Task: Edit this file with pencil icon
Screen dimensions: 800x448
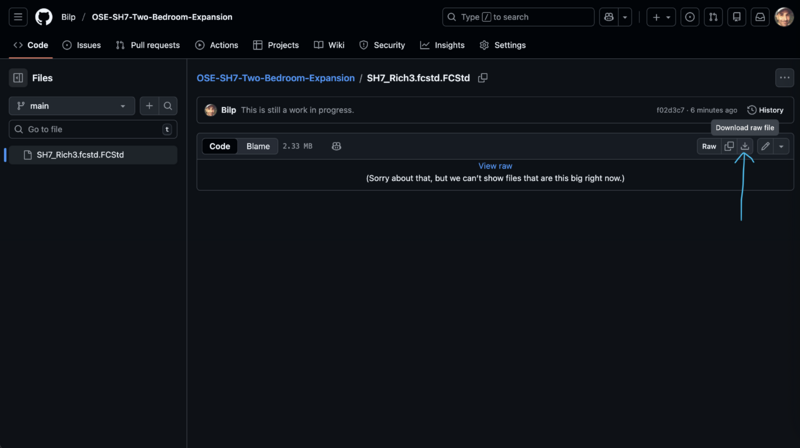Action: point(765,146)
